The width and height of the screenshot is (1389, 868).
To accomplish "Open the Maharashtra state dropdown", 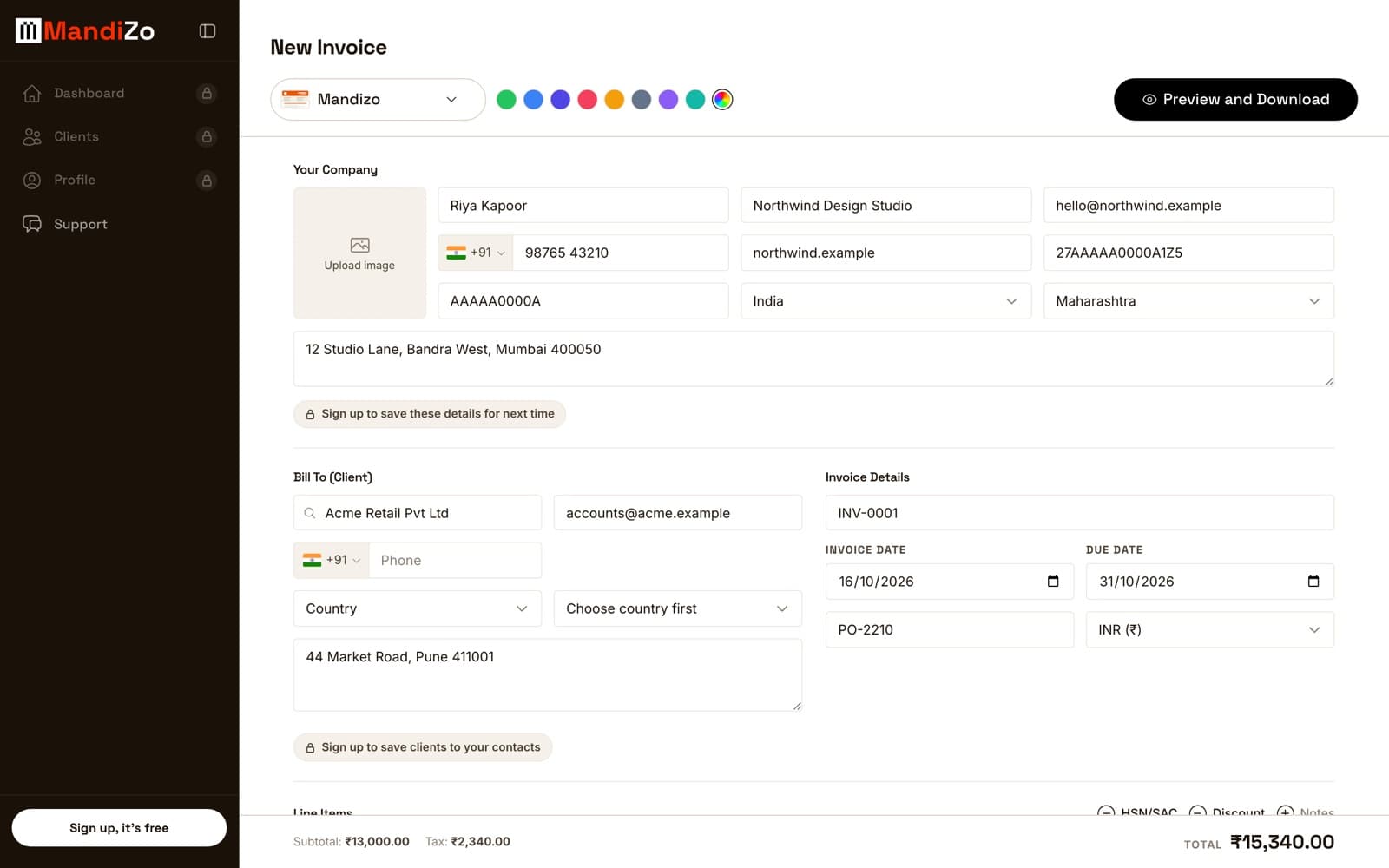I will (x=1188, y=301).
